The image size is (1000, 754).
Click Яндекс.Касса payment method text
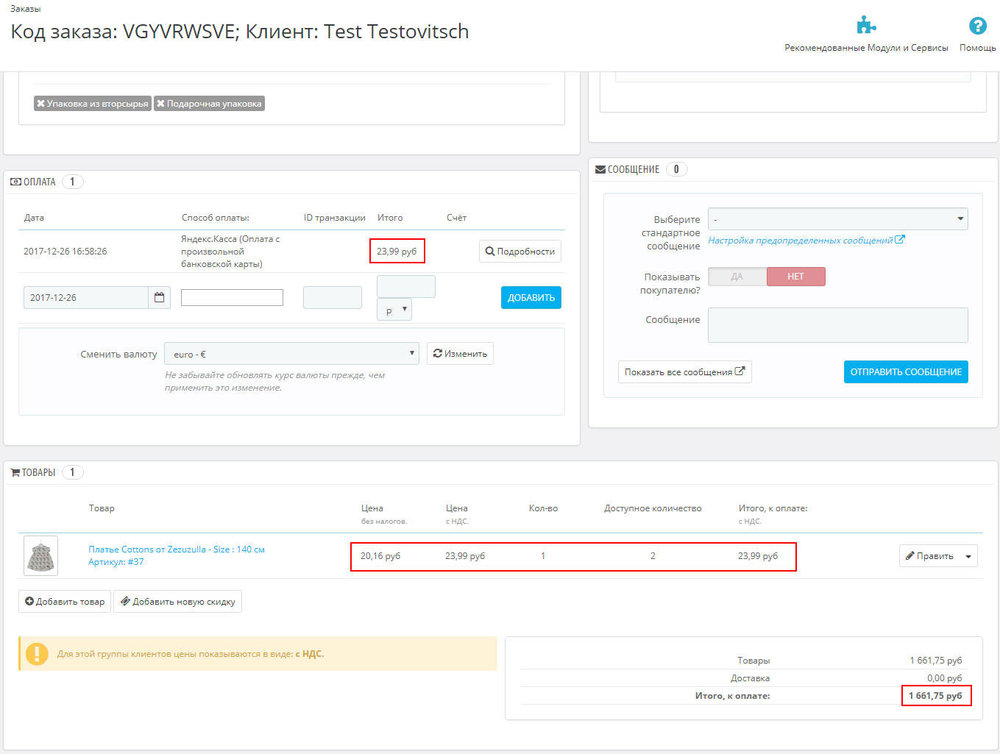coord(230,251)
